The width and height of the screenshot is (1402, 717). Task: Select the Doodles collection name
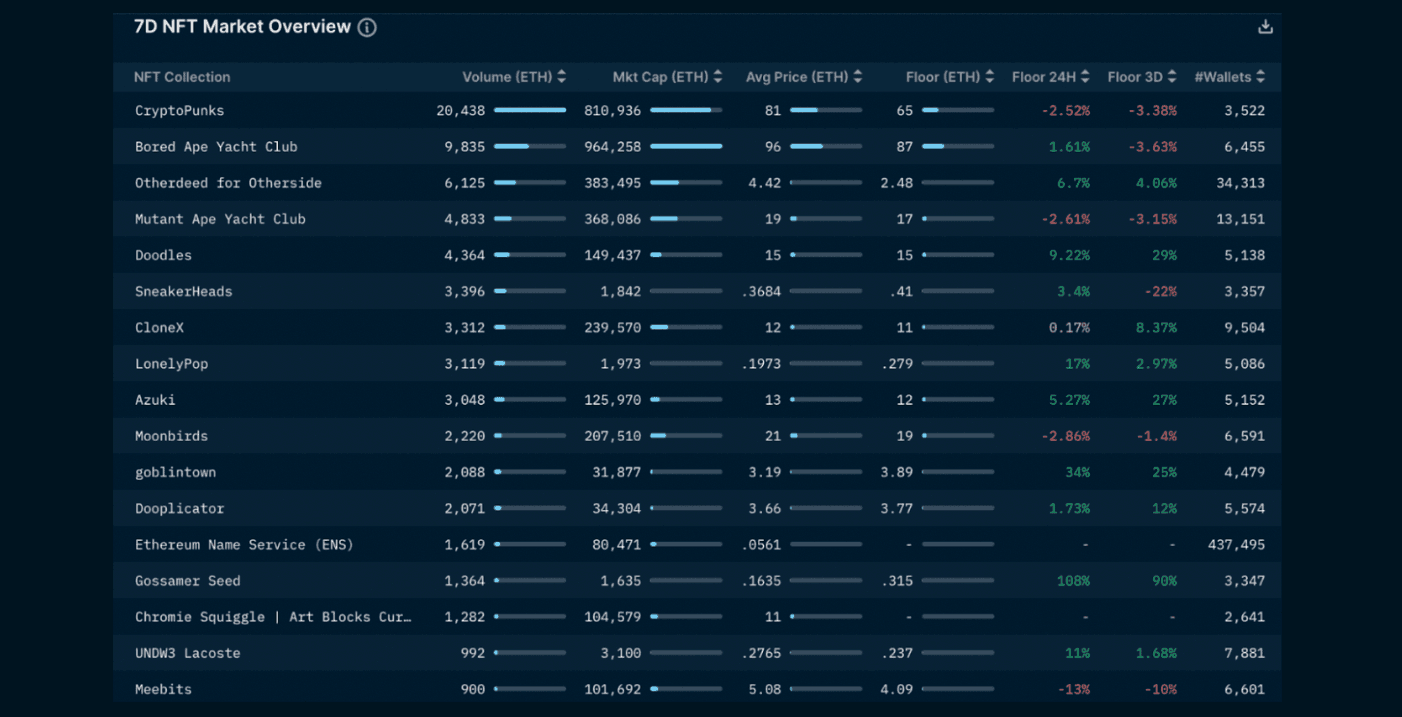(163, 255)
